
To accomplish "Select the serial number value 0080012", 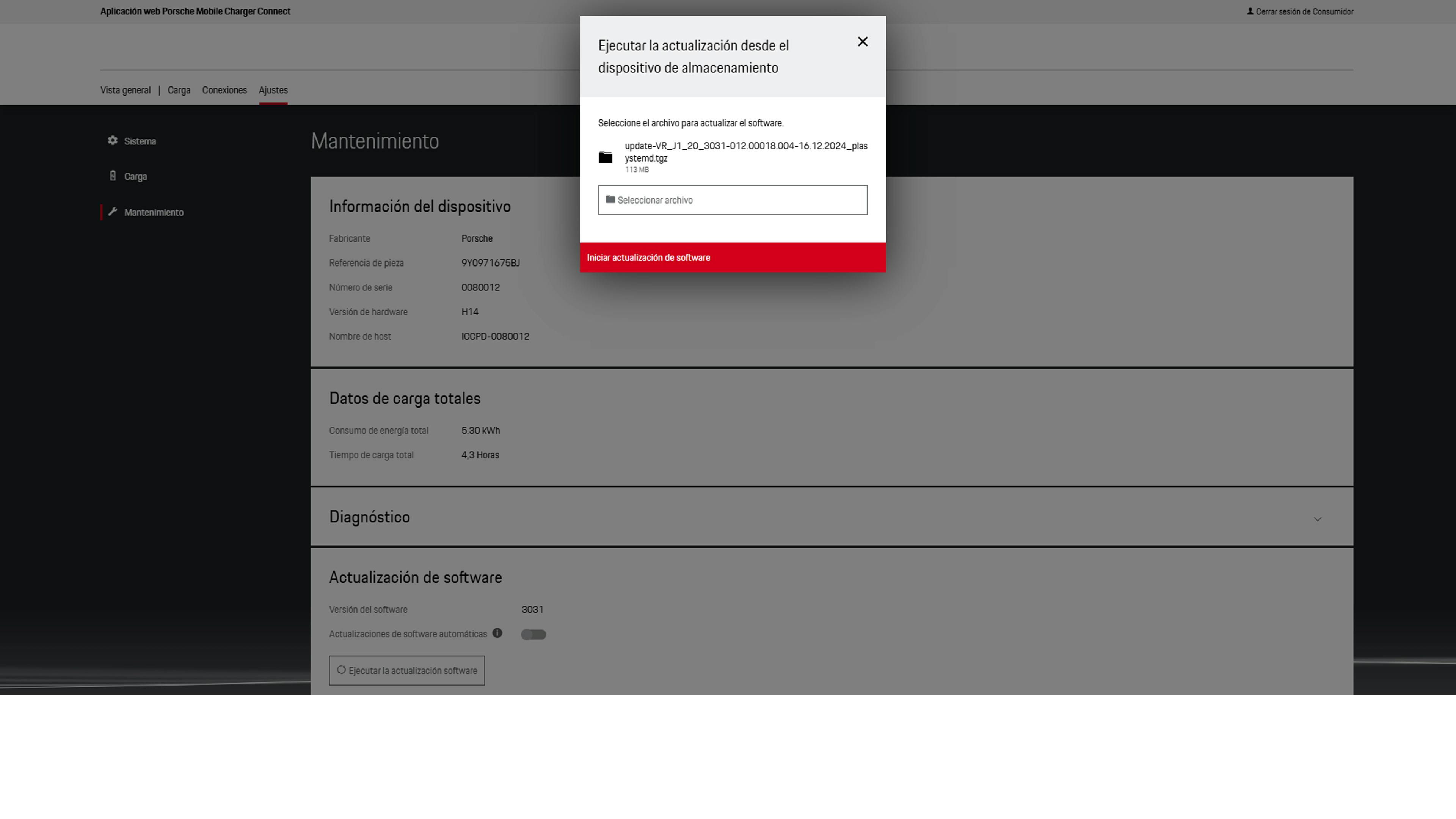I will click(480, 288).
